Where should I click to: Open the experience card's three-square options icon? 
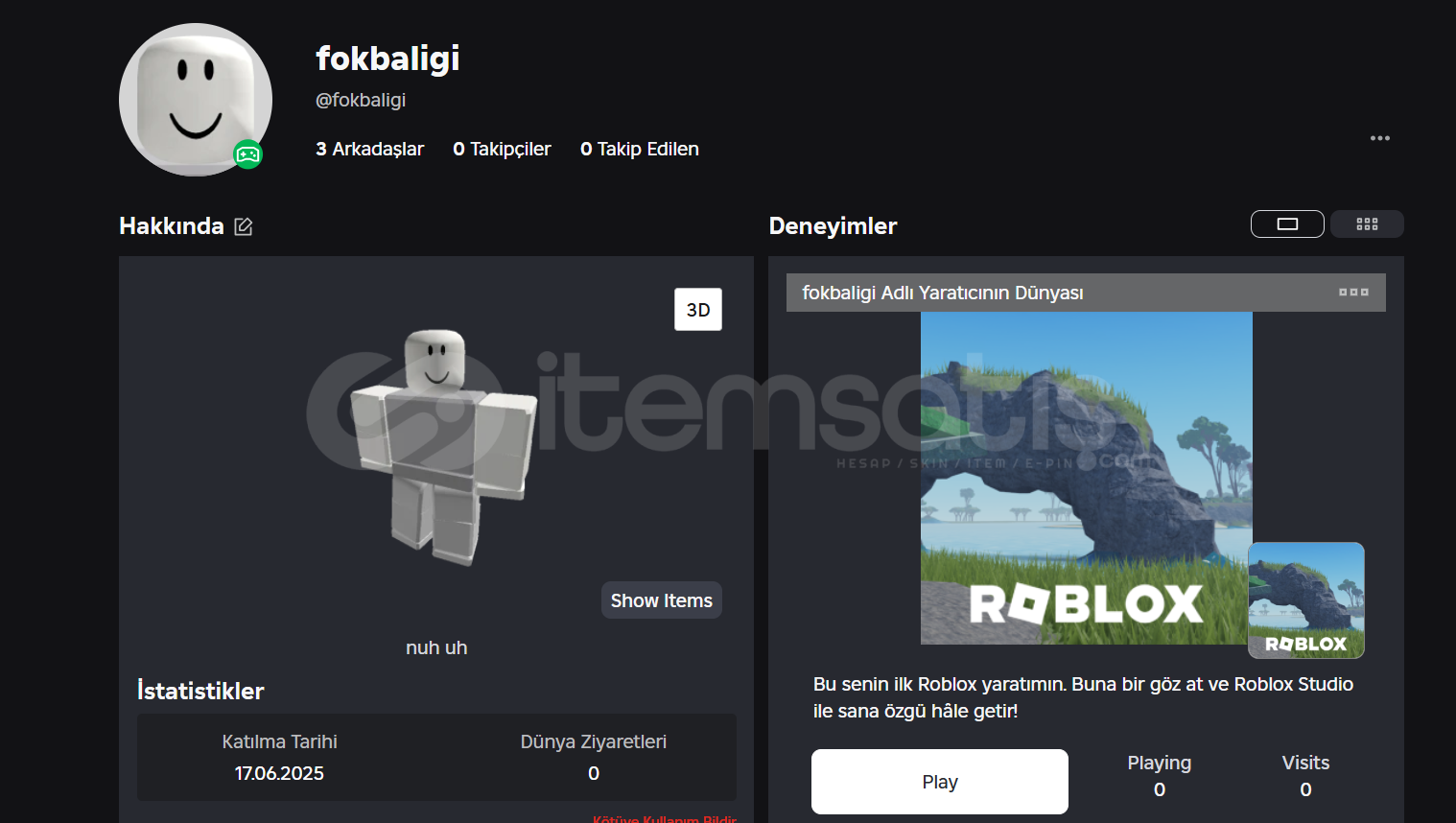point(1353,293)
